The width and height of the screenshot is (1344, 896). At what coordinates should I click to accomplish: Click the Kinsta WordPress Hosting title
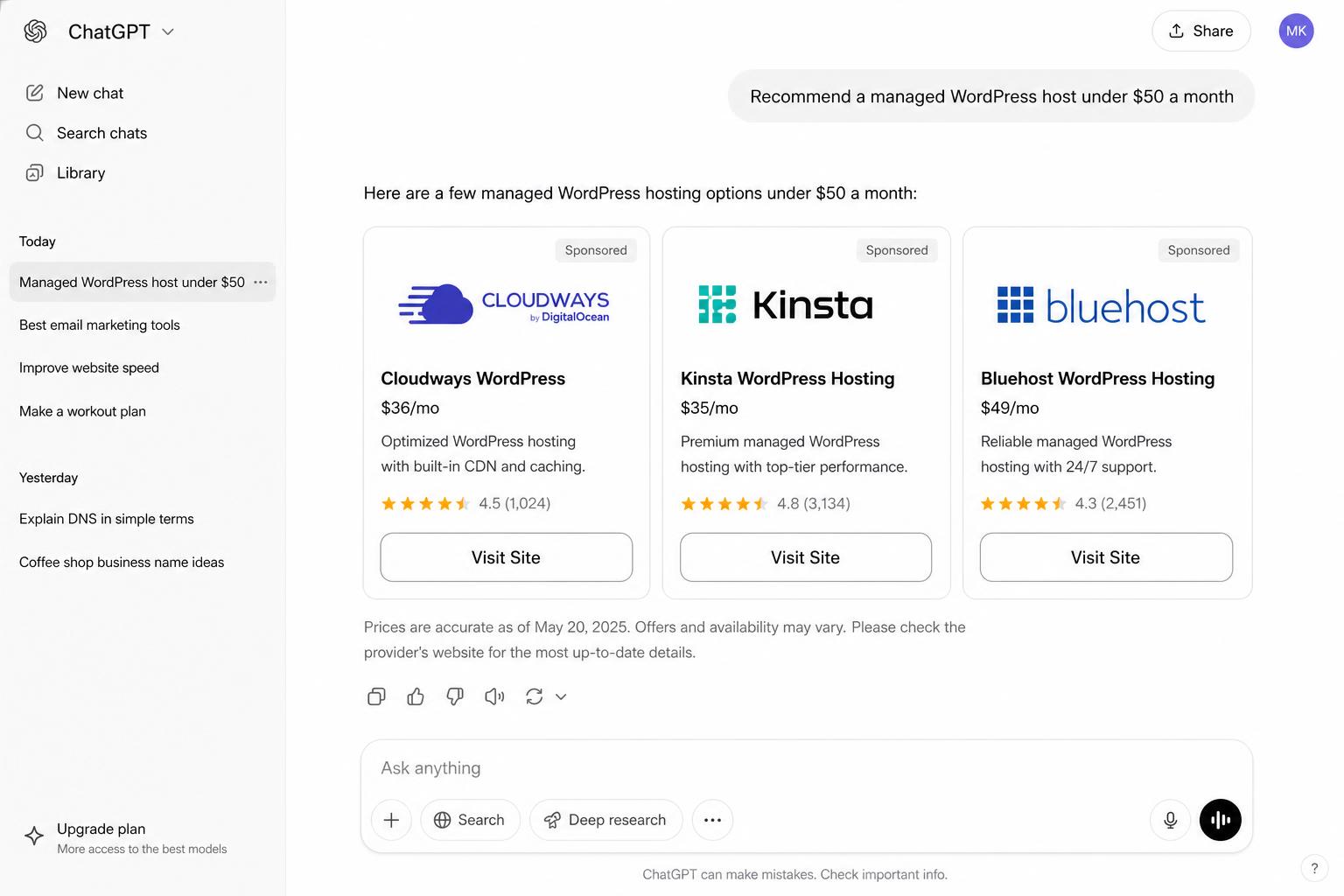(787, 378)
